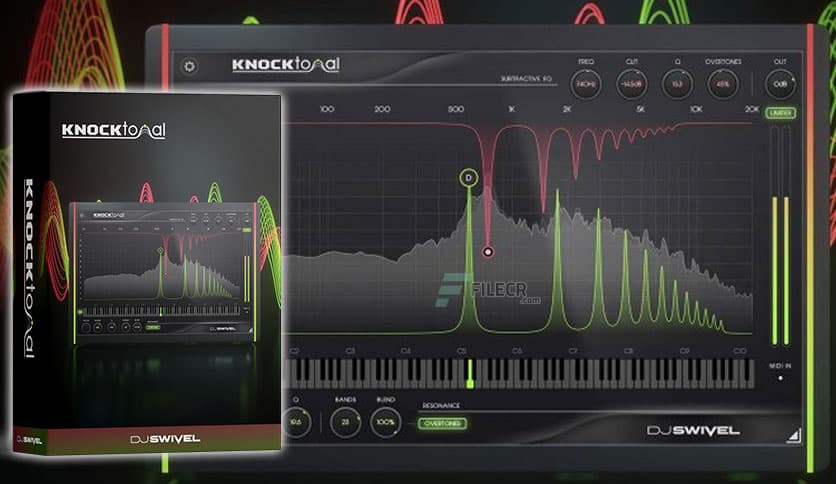Screen dimensions: 836x484
Task: Click the DJ SWIVEL logo in plugin
Action: [x=693, y=430]
